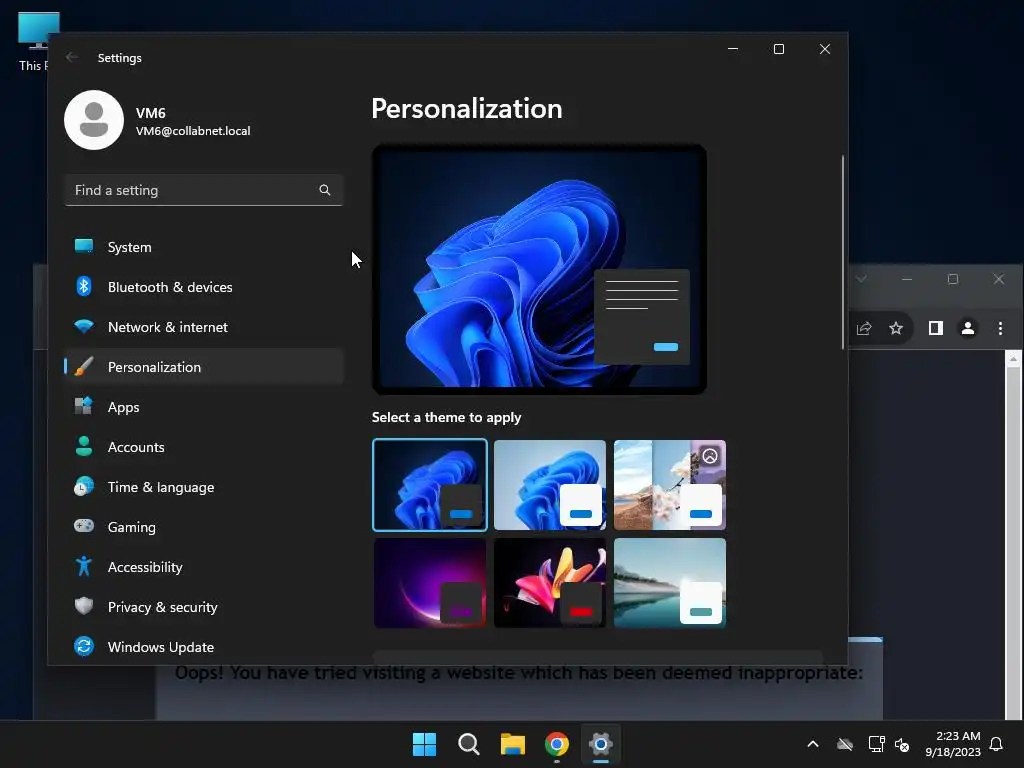Open the System settings category
Image resolution: width=1024 pixels, height=768 pixels.
tap(204, 247)
